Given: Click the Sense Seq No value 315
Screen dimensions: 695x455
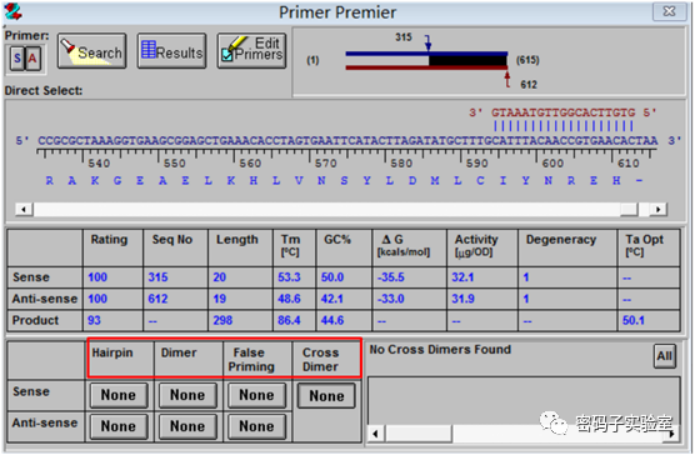Looking at the screenshot, I should pos(158,277).
